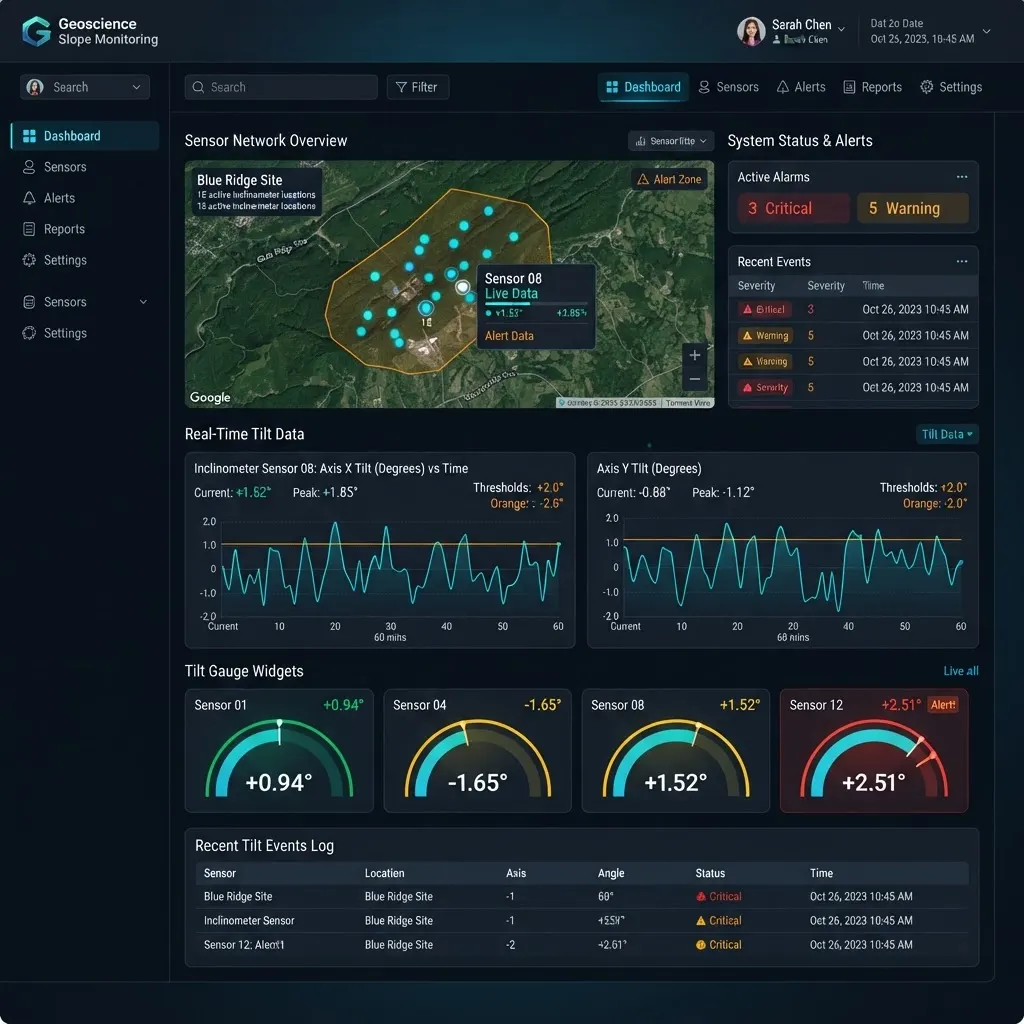Click the lower Settings icon in sidebar
1024x1024 pixels.
click(x=29, y=333)
